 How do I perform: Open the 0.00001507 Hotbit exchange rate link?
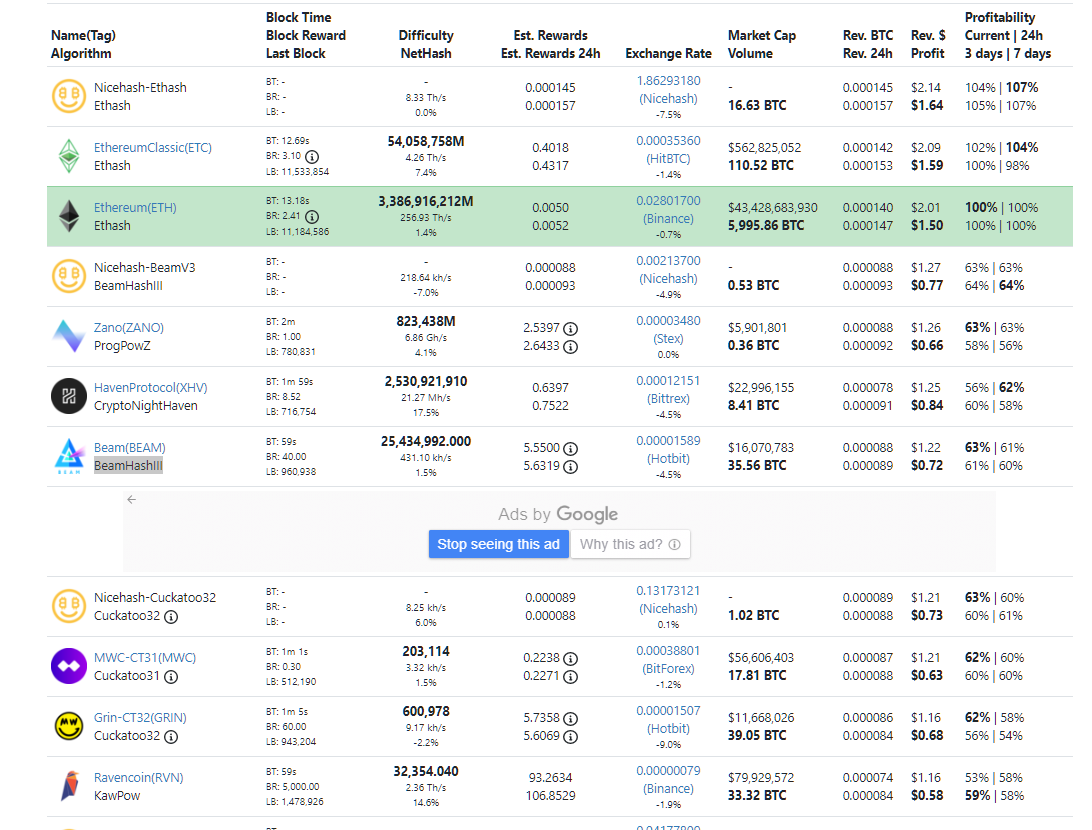669,719
